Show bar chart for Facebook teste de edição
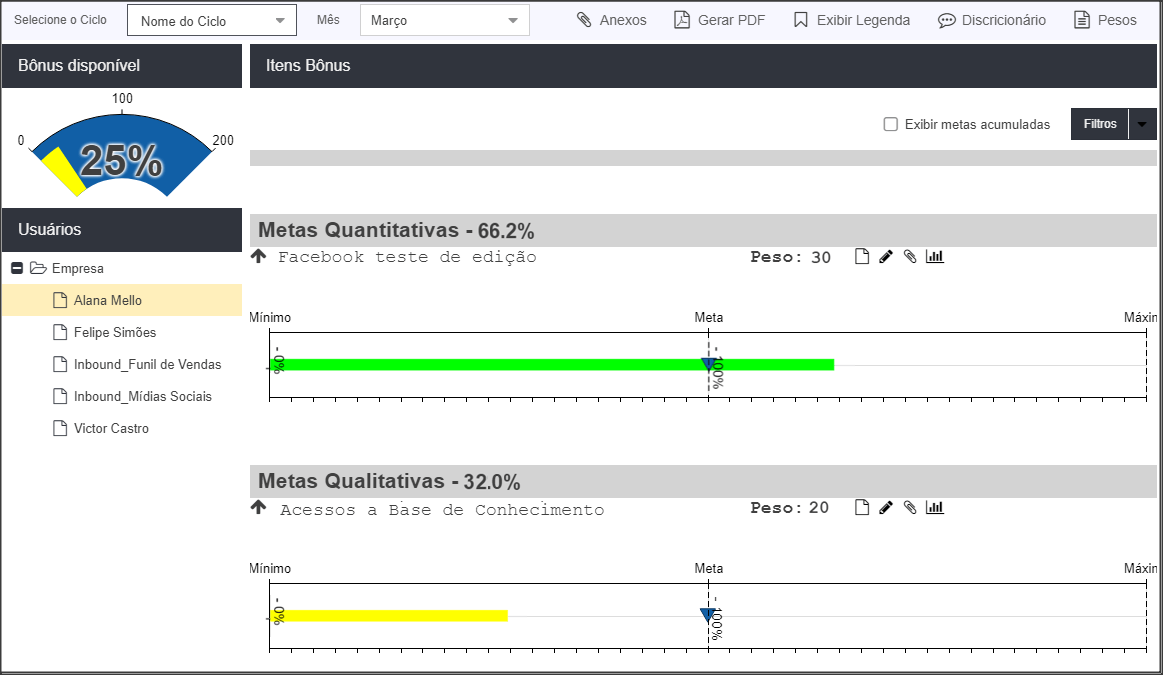This screenshot has width=1163, height=675. [x=935, y=257]
